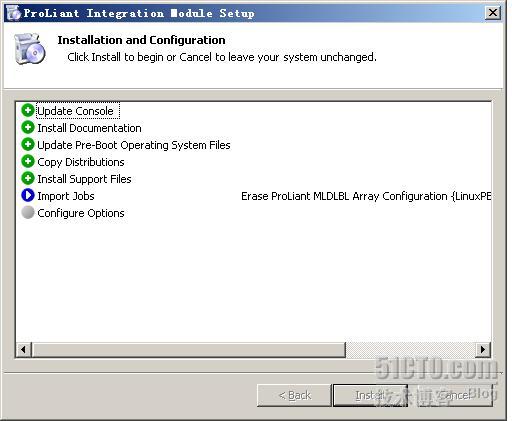Click the setup installer disc icon in header
Viewport: 512px width, 421px height.
(30, 49)
